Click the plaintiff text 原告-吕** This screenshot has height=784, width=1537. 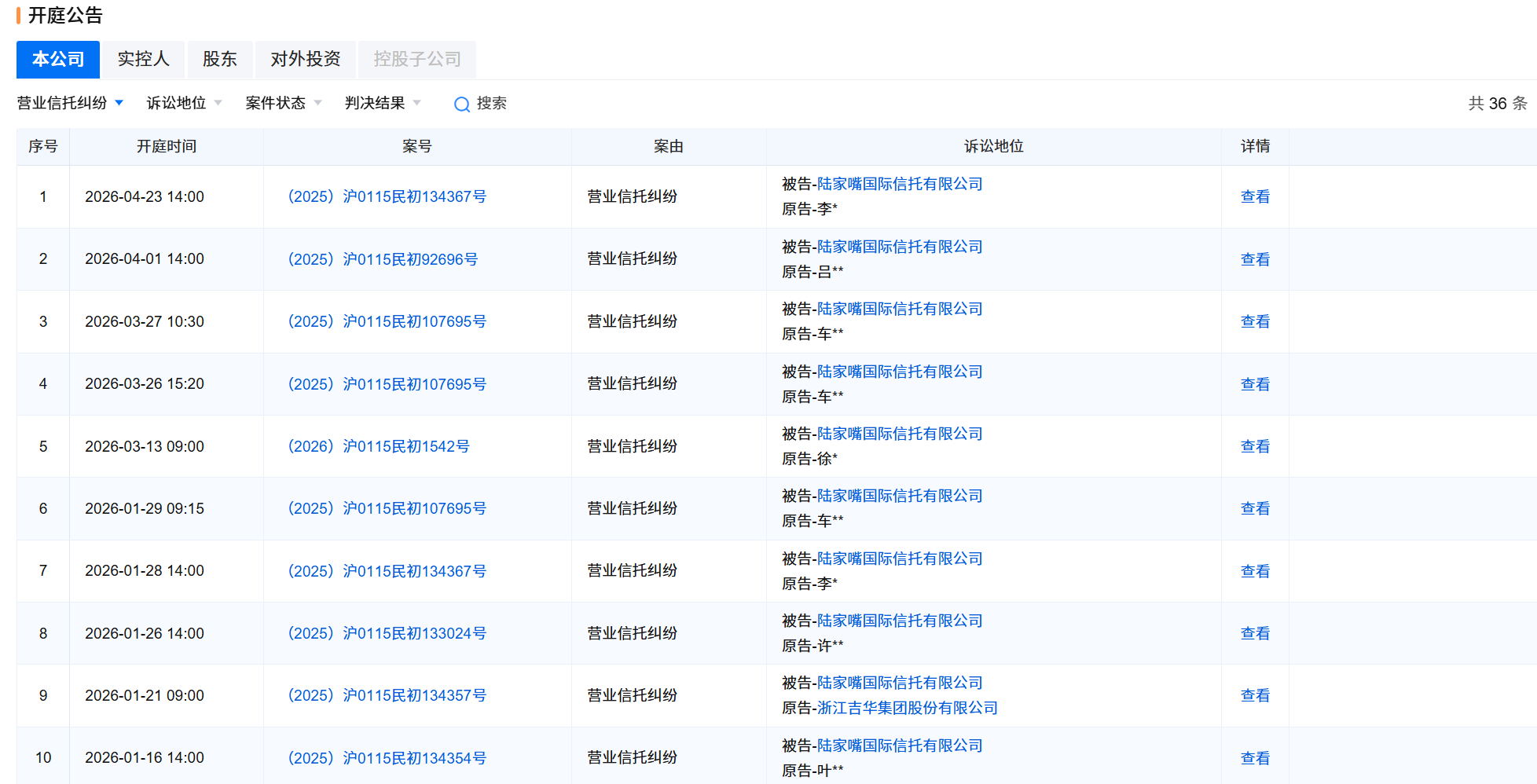pos(813,272)
